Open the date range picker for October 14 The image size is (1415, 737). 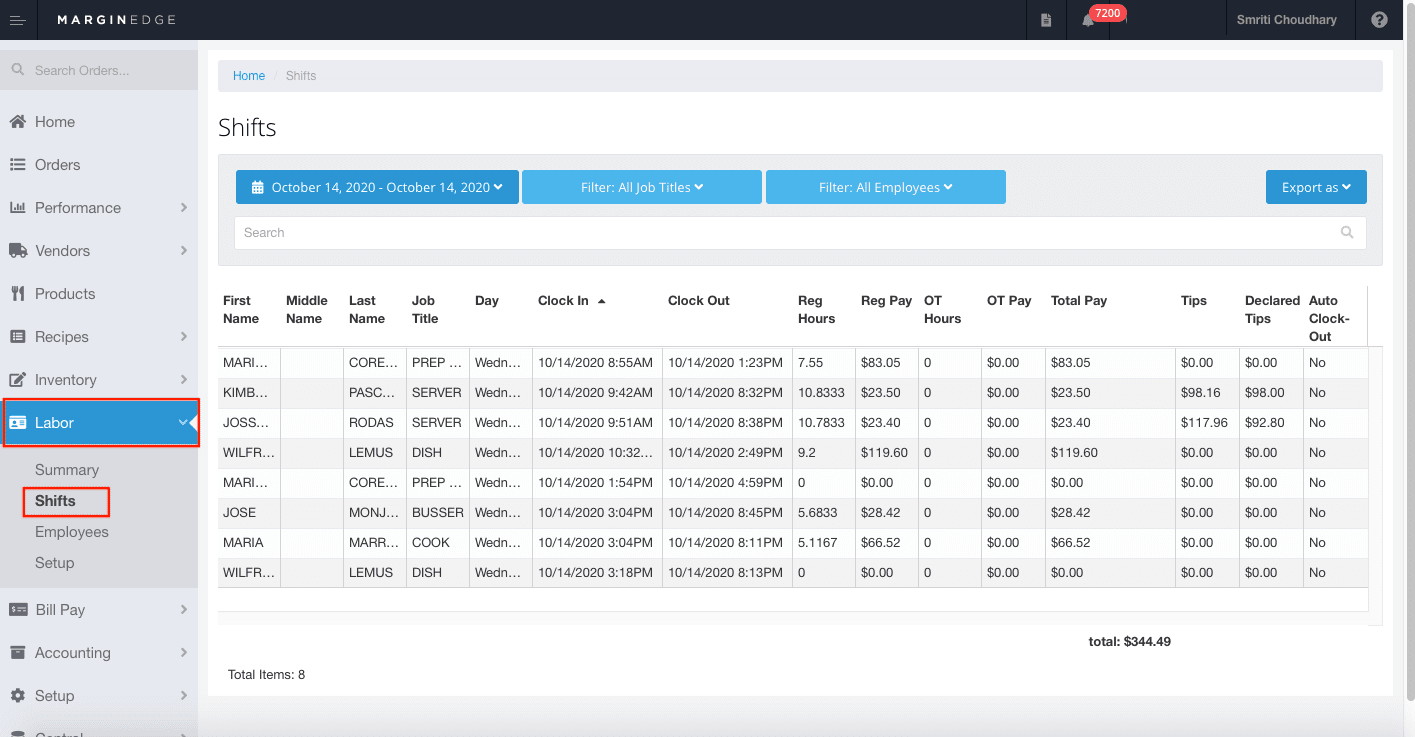[x=377, y=186]
